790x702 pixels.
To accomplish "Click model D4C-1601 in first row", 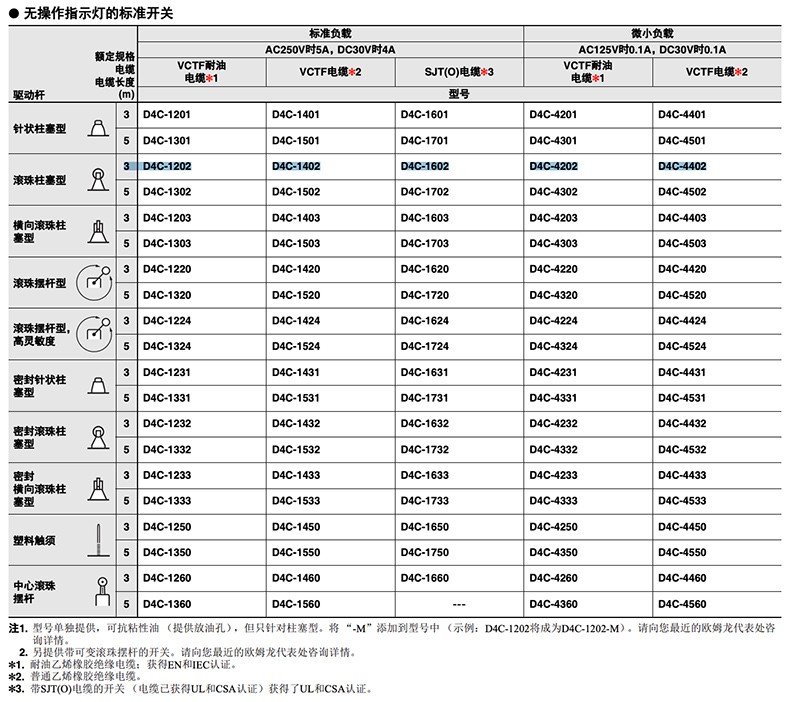I will click(425, 115).
